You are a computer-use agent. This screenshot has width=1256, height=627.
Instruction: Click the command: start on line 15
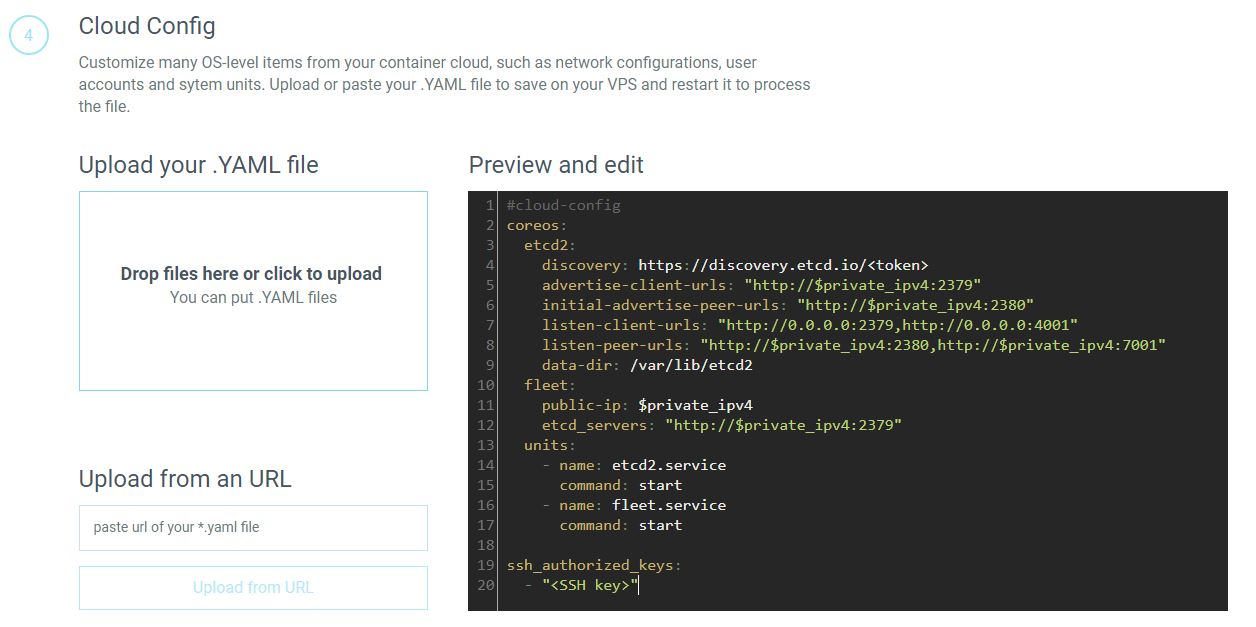[x=620, y=485]
